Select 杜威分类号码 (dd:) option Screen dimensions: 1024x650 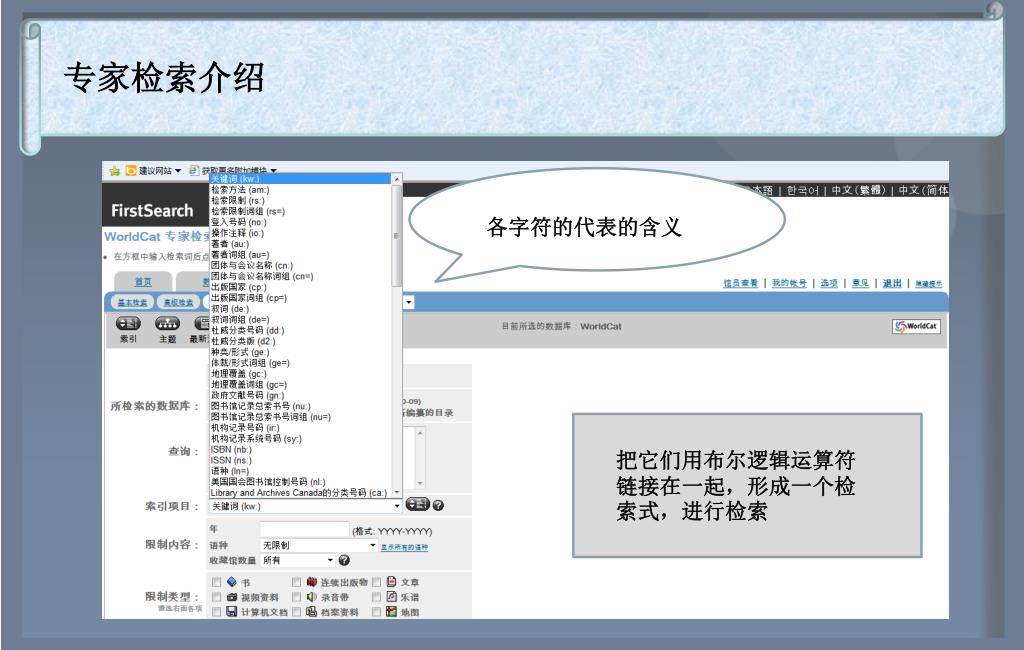coord(248,331)
